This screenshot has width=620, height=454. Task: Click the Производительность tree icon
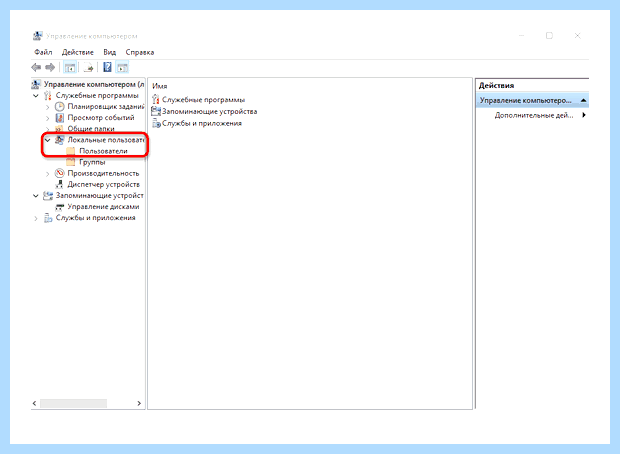(x=59, y=173)
